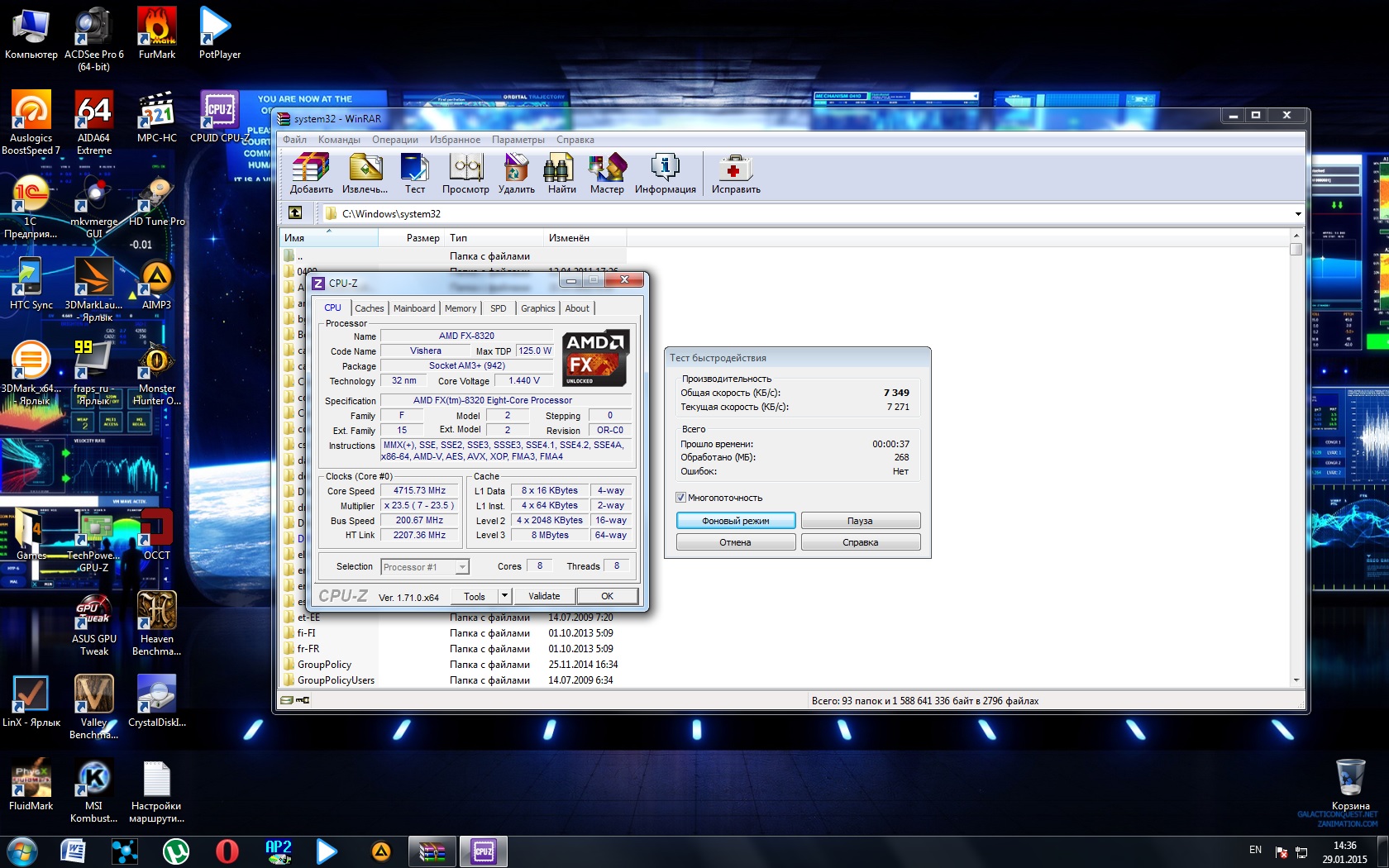The width and height of the screenshot is (1389, 868).
Task: Expand the WinRAR address path dropdown
Action: pos(1297,214)
